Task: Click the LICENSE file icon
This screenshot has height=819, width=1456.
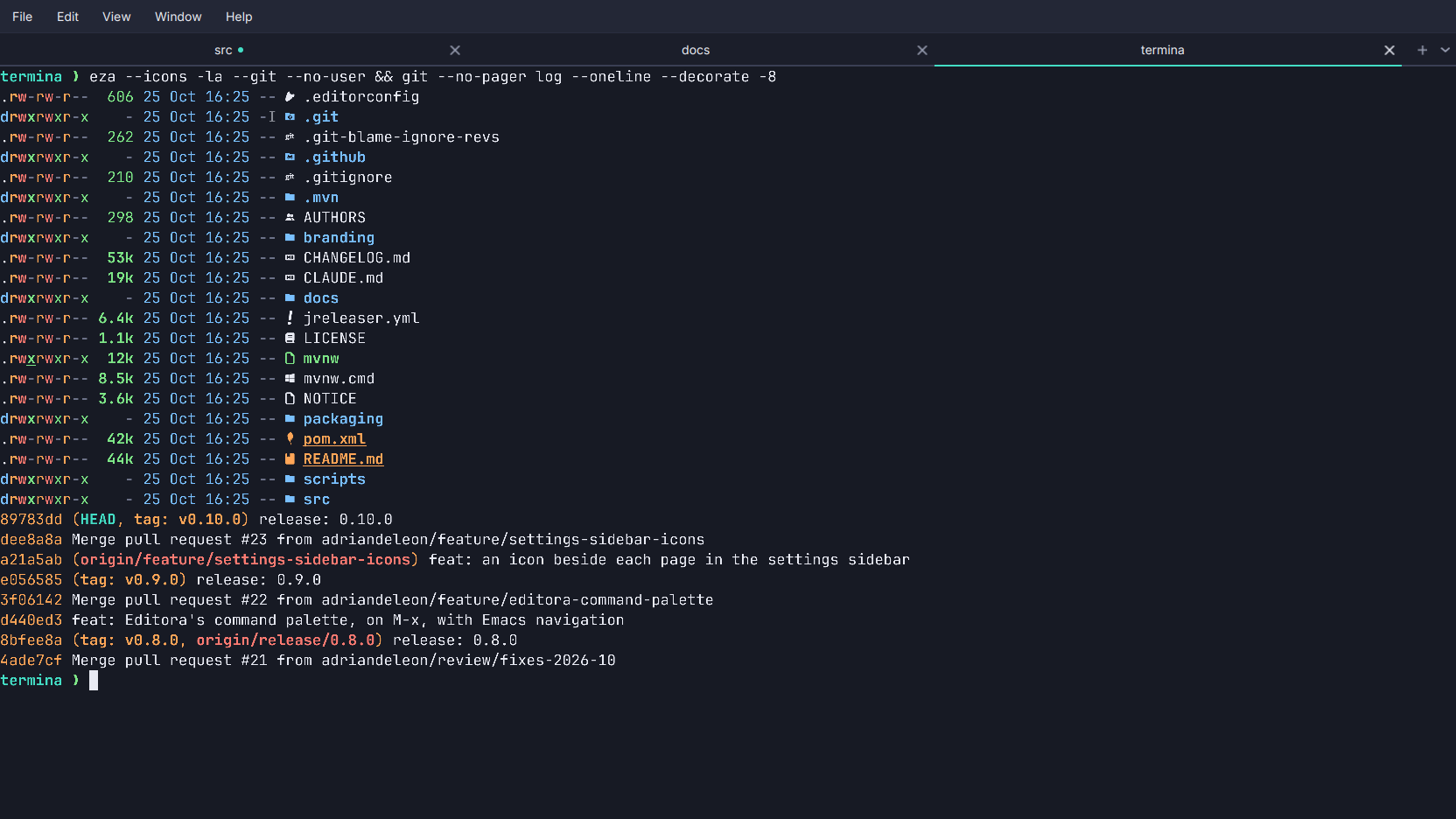Action: (x=290, y=339)
